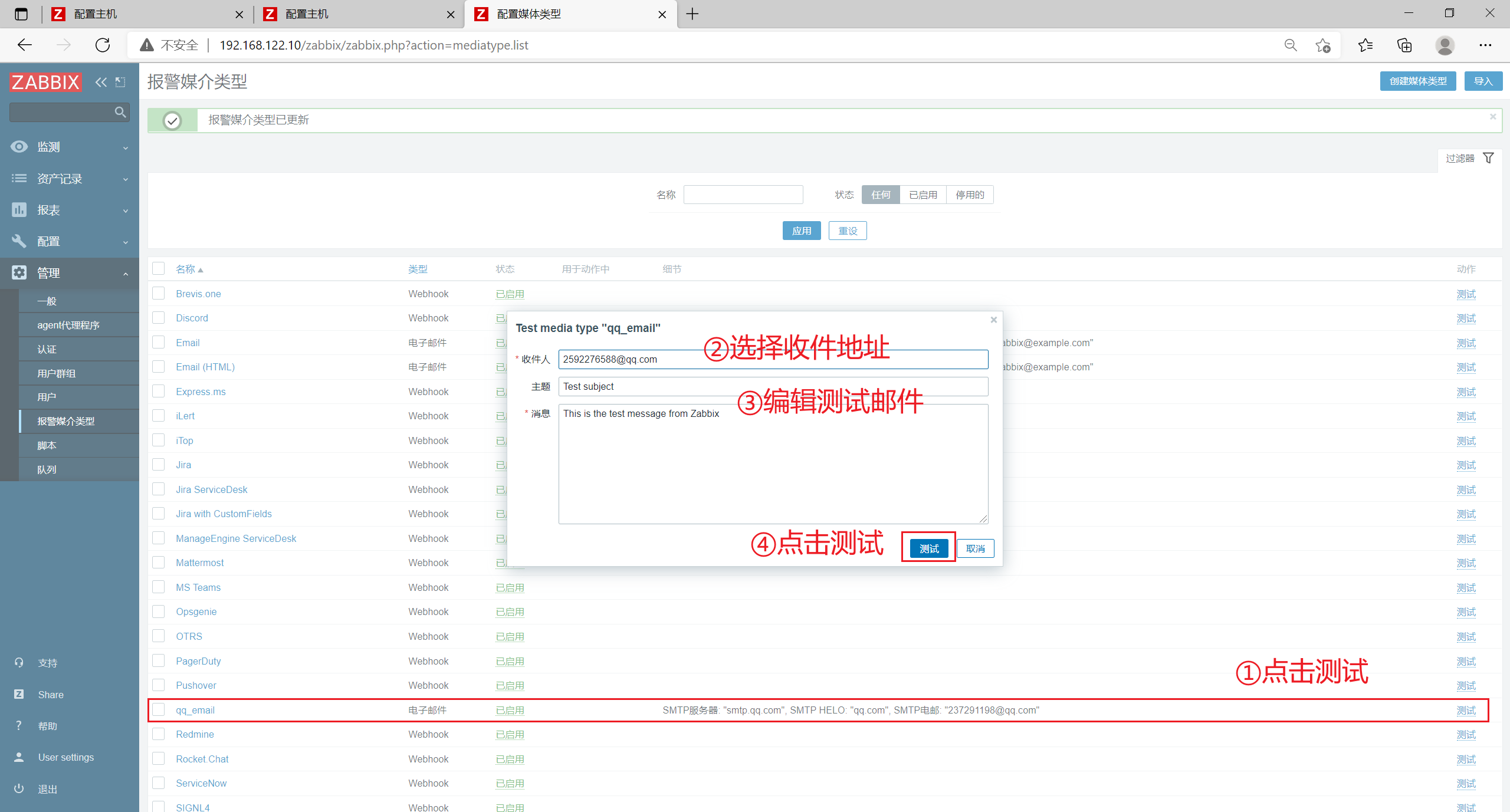
Task: Select status filter 停用的
Action: pyautogui.click(x=970, y=195)
